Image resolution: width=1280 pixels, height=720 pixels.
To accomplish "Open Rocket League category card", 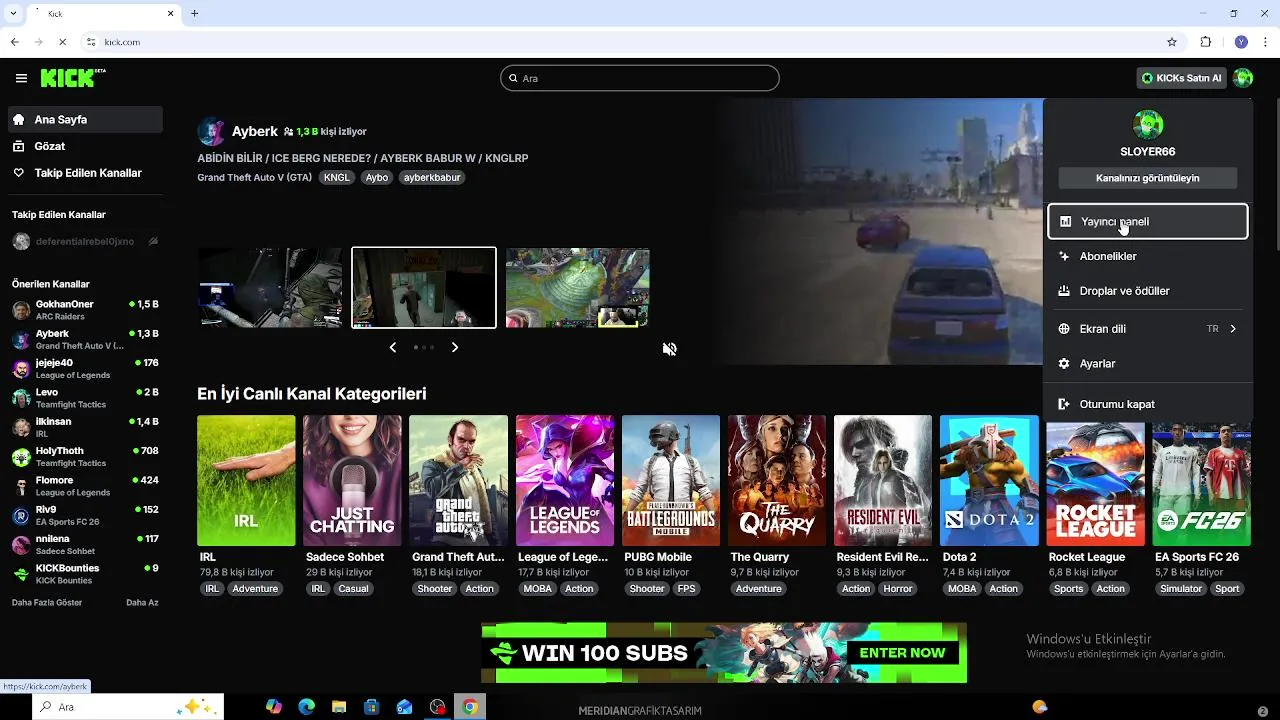I will [1095, 485].
